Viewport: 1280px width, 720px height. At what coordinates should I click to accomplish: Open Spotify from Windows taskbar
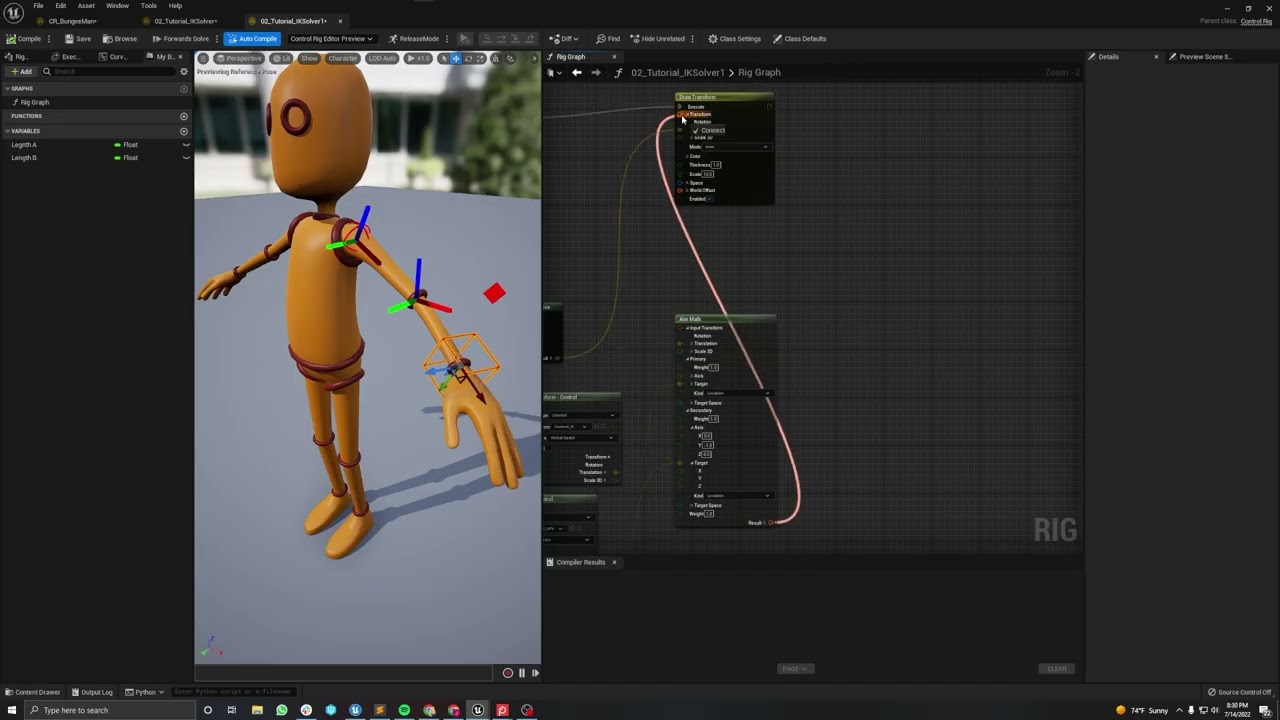click(x=404, y=710)
